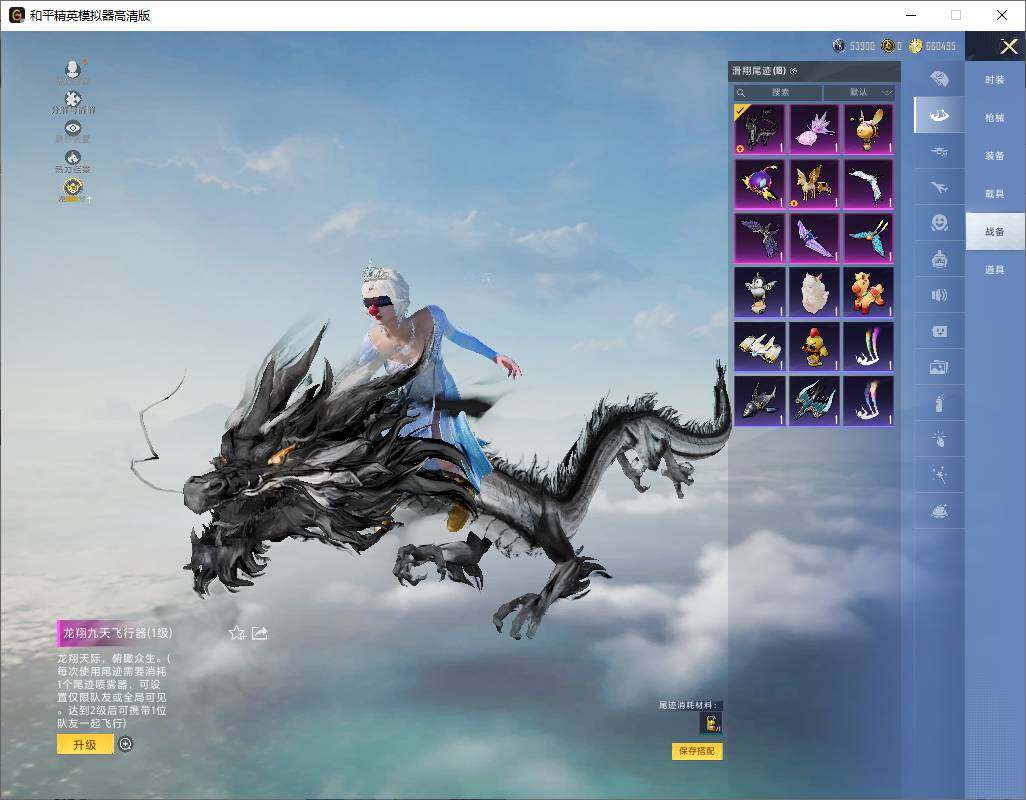Select the golden bunny balloon trail
Viewport: 1026px width, 800px height.
click(868, 130)
